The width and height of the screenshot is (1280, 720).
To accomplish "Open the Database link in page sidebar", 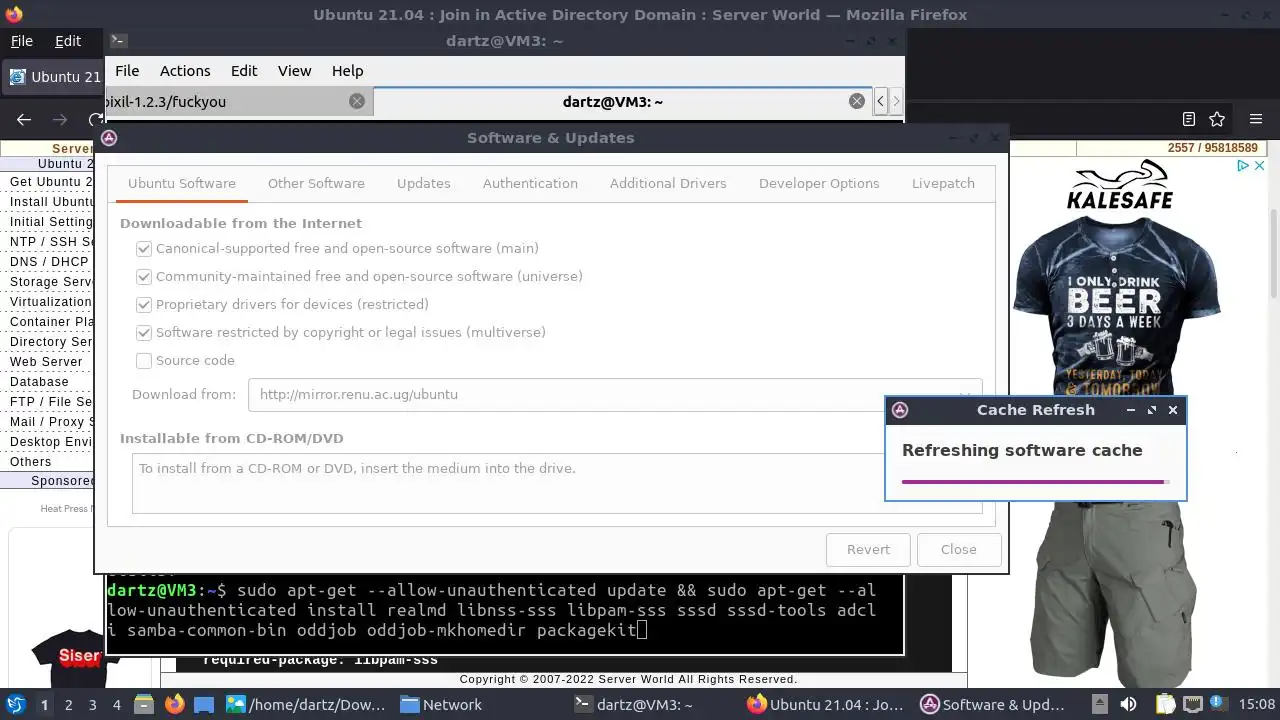I will point(39,381).
